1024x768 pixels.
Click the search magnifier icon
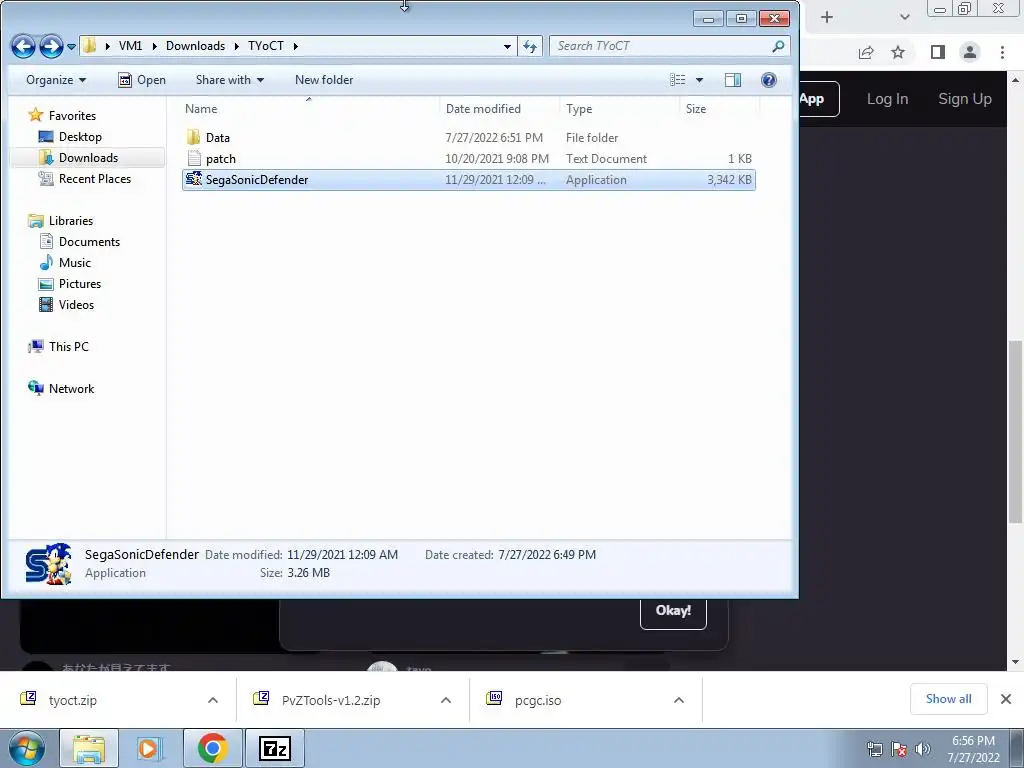(778, 46)
